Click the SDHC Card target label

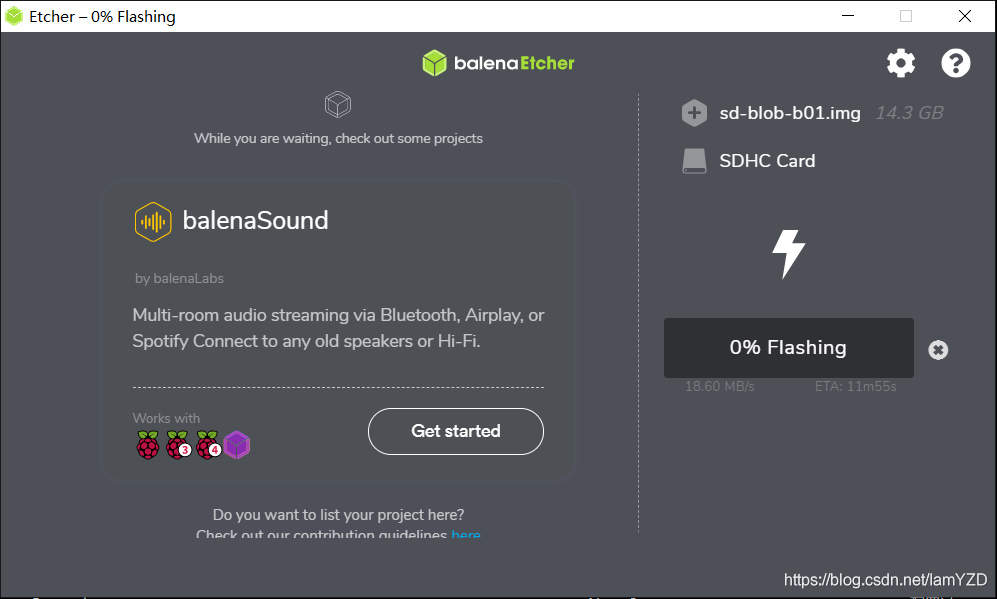767,161
